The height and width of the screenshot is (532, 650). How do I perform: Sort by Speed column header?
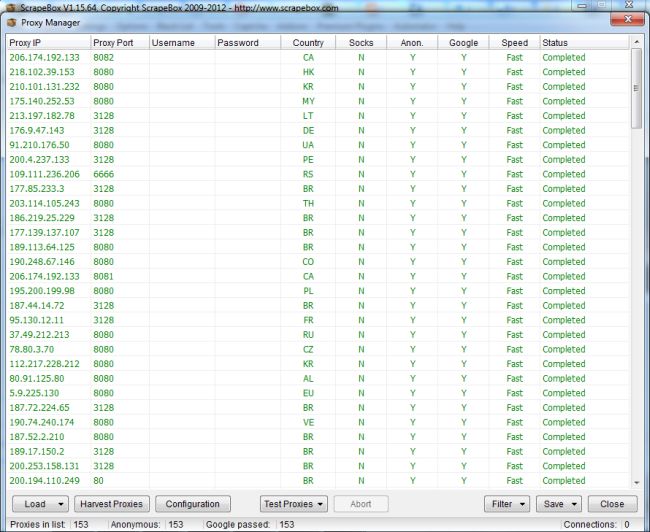(x=514, y=43)
